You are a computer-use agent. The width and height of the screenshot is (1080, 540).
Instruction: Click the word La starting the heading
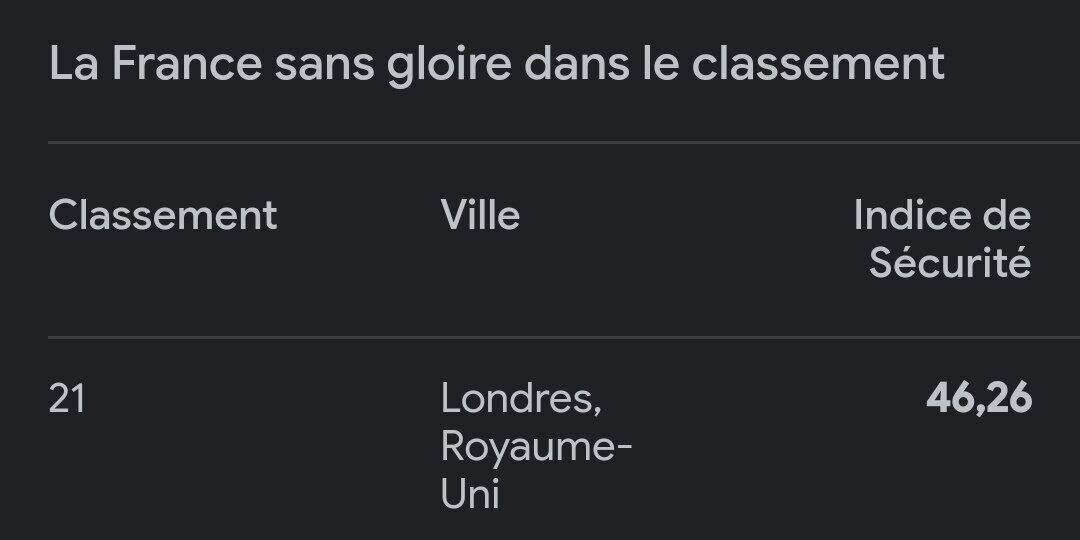[74, 64]
